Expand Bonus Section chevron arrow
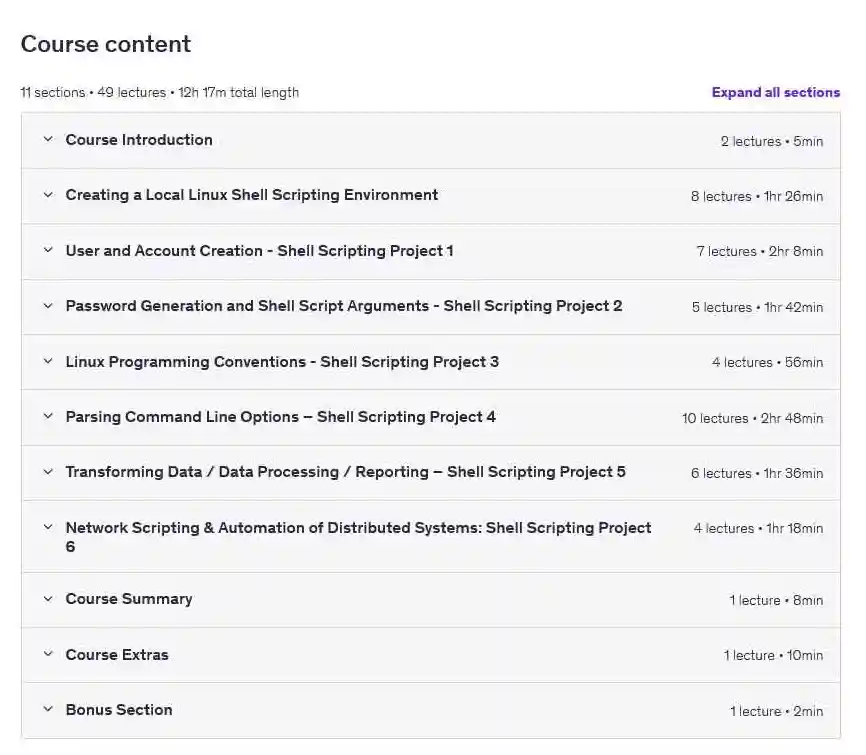The height and width of the screenshot is (755, 866). click(47, 710)
